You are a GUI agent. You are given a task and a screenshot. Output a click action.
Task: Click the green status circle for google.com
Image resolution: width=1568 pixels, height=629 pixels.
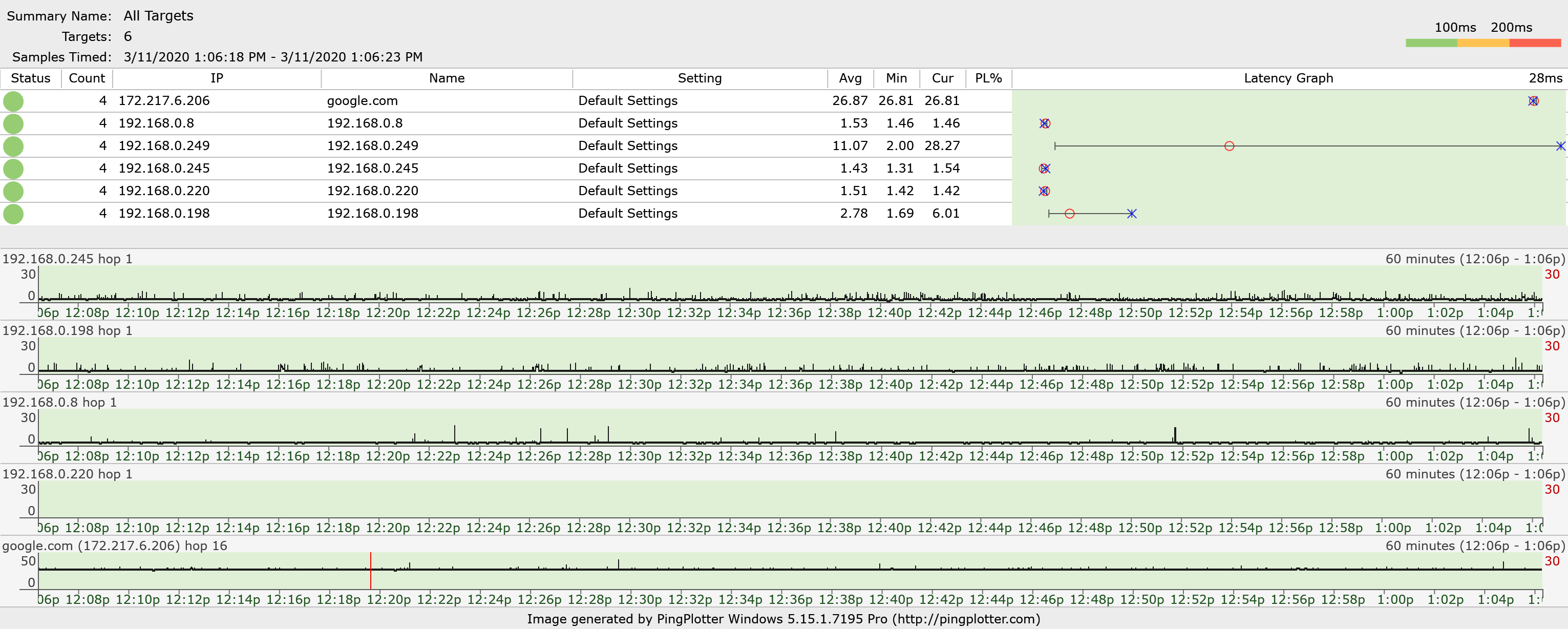pos(13,101)
